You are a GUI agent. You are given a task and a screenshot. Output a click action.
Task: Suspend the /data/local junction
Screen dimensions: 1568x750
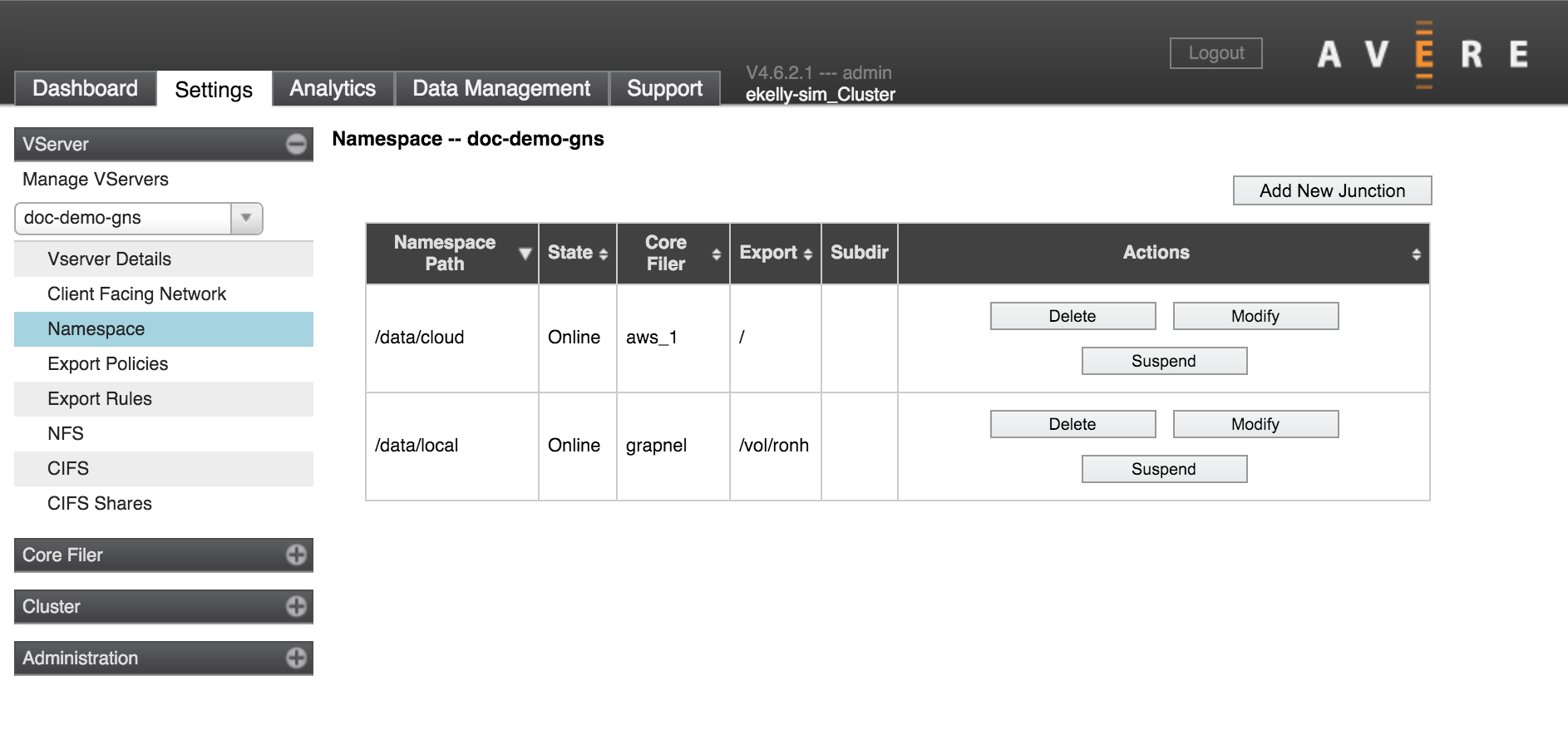[x=1164, y=469]
